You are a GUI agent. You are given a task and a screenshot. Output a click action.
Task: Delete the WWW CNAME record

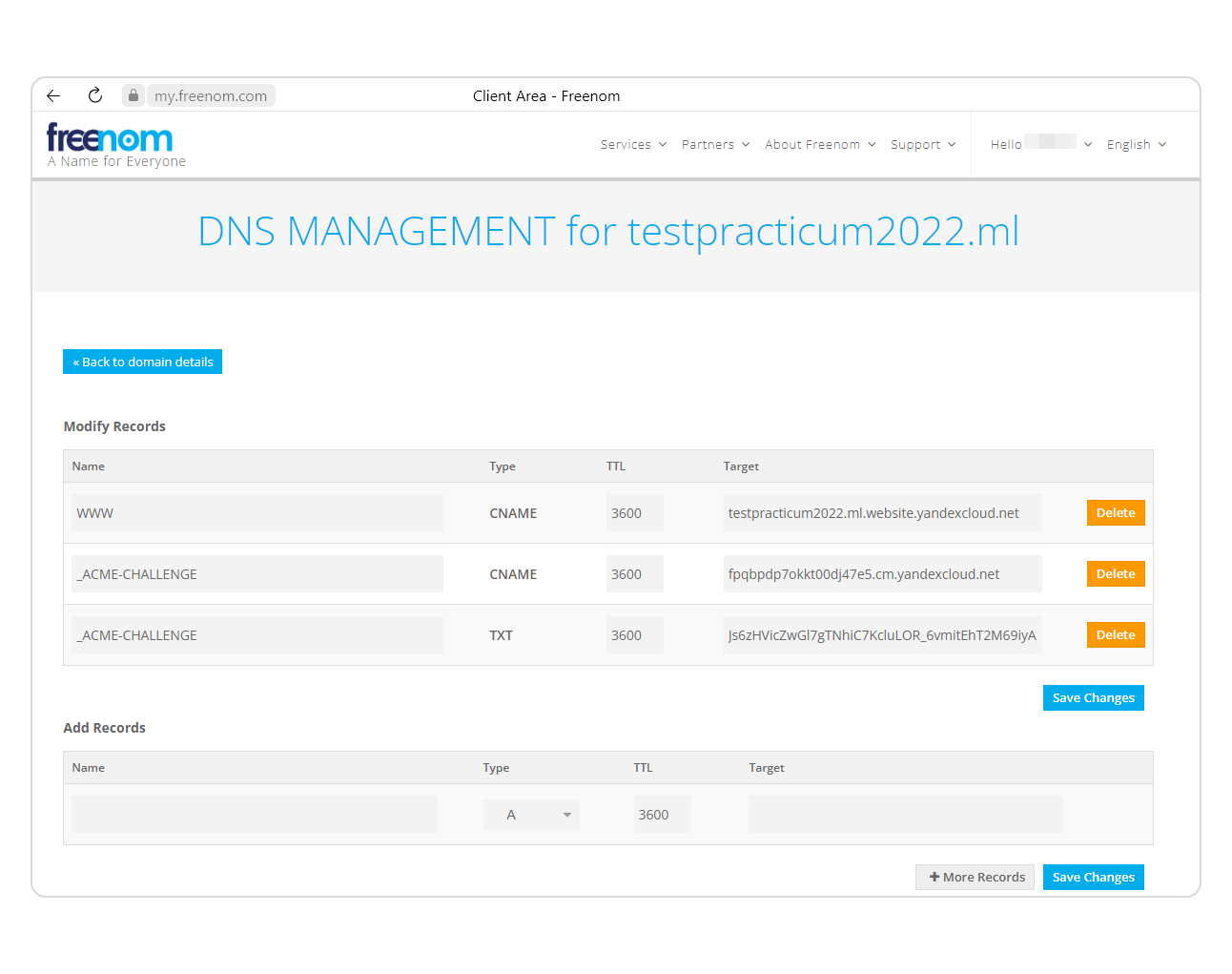(x=1116, y=513)
